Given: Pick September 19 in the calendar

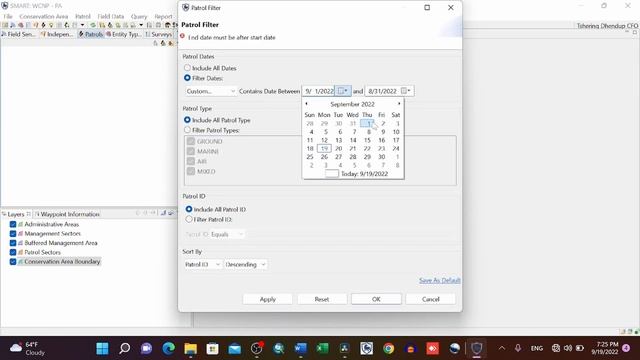Looking at the screenshot, I should click(x=324, y=149).
